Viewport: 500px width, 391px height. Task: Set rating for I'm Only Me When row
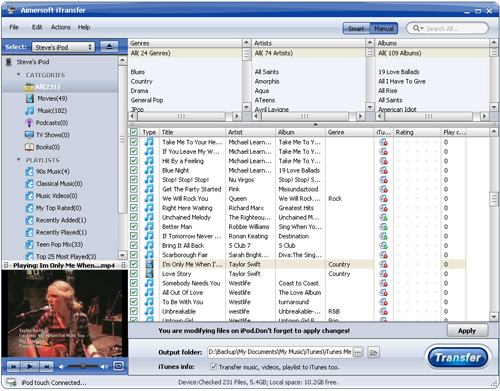point(417,264)
